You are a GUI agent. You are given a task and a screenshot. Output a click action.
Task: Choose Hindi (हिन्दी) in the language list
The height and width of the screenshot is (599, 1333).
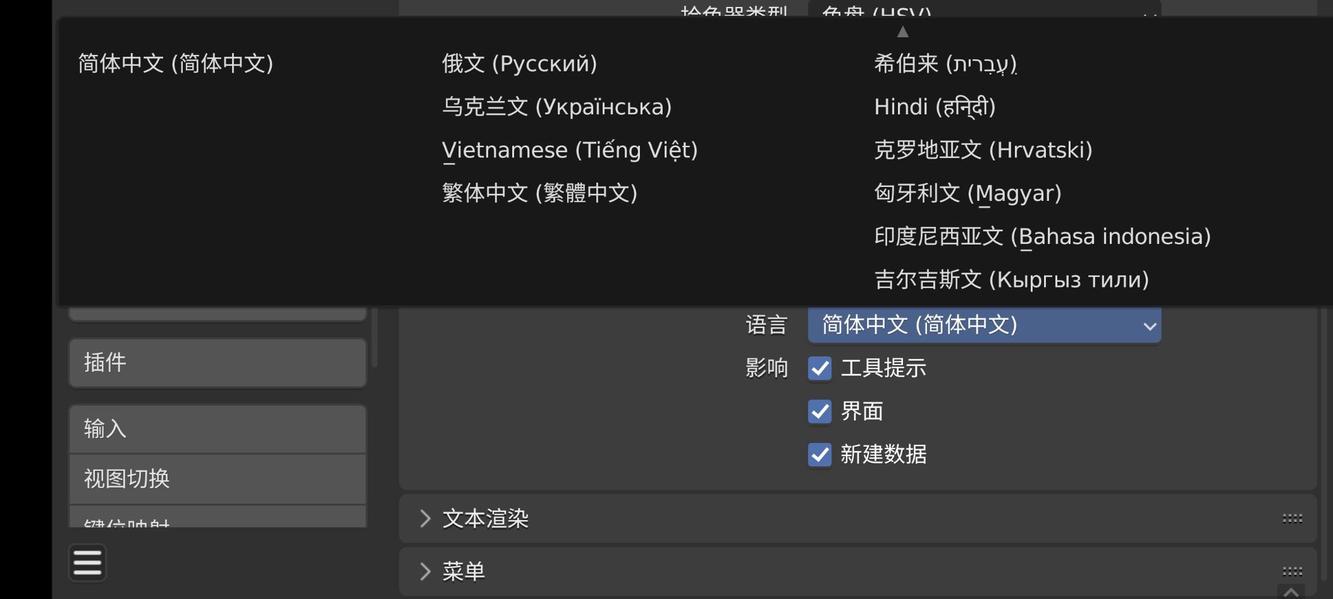(934, 104)
